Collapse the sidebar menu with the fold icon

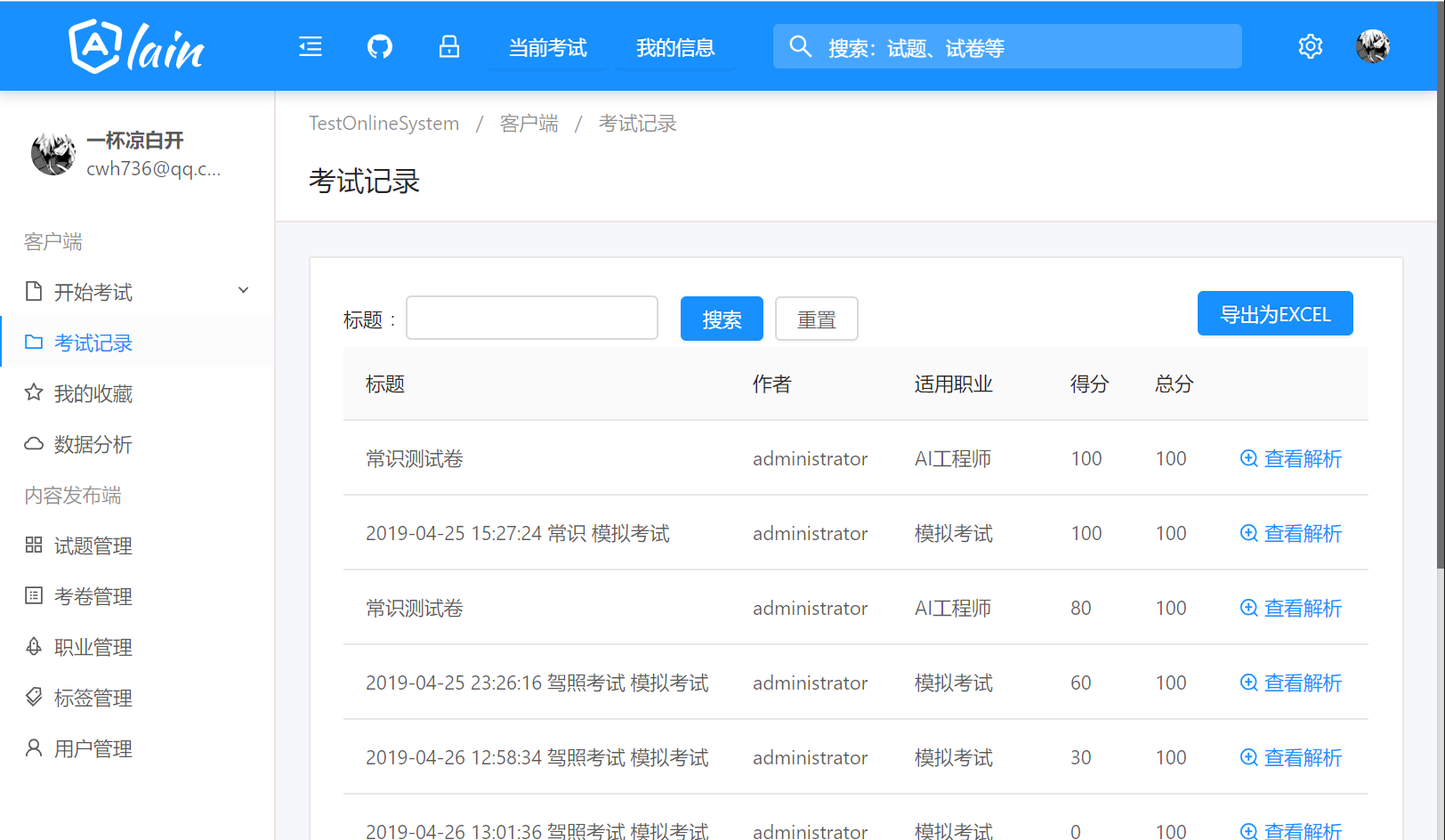(x=311, y=46)
